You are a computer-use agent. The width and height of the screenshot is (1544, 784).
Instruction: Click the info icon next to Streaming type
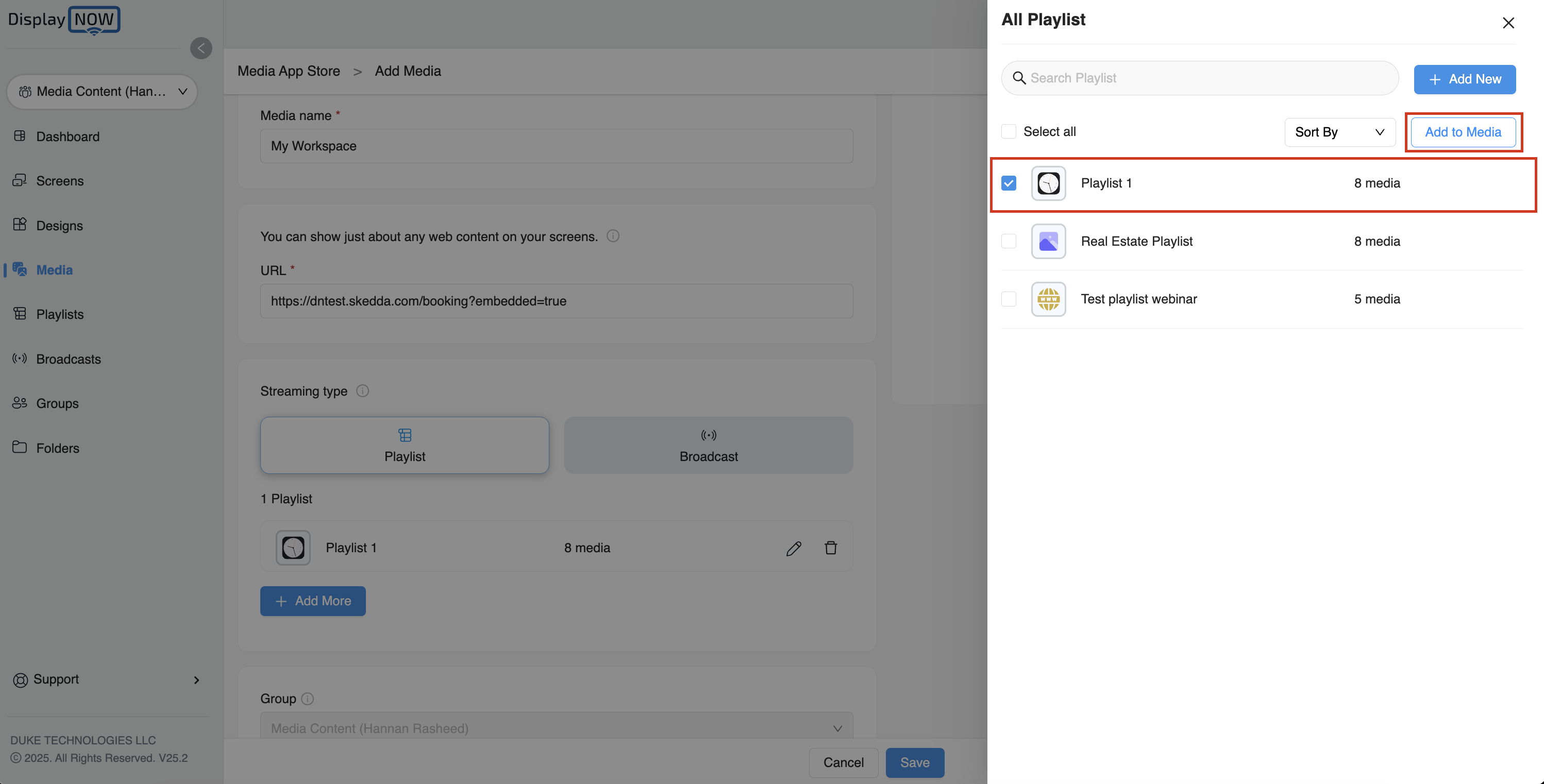point(363,390)
